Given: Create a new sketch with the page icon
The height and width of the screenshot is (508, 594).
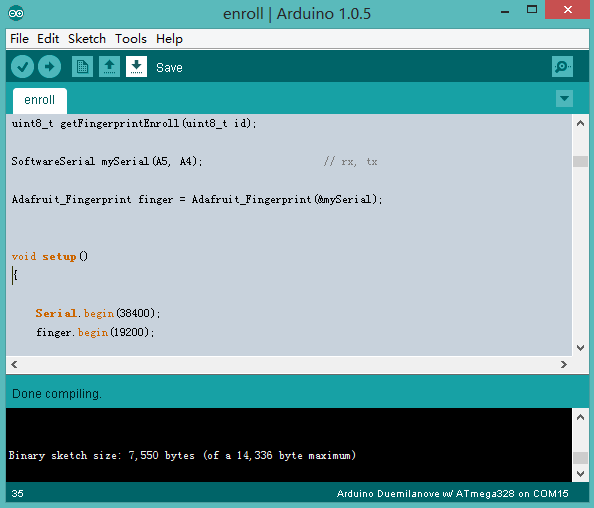Looking at the screenshot, I should pos(82,67).
